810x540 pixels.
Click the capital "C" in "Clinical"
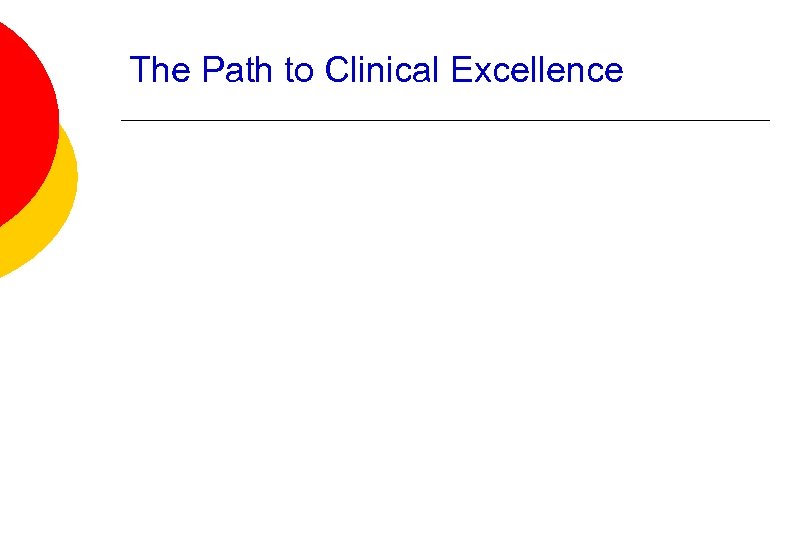coord(337,70)
